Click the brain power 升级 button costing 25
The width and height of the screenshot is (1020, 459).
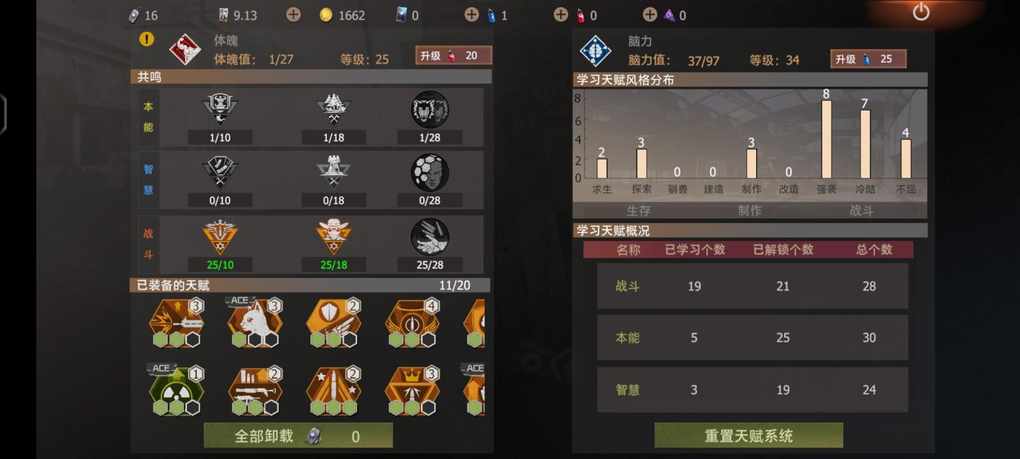(868, 59)
